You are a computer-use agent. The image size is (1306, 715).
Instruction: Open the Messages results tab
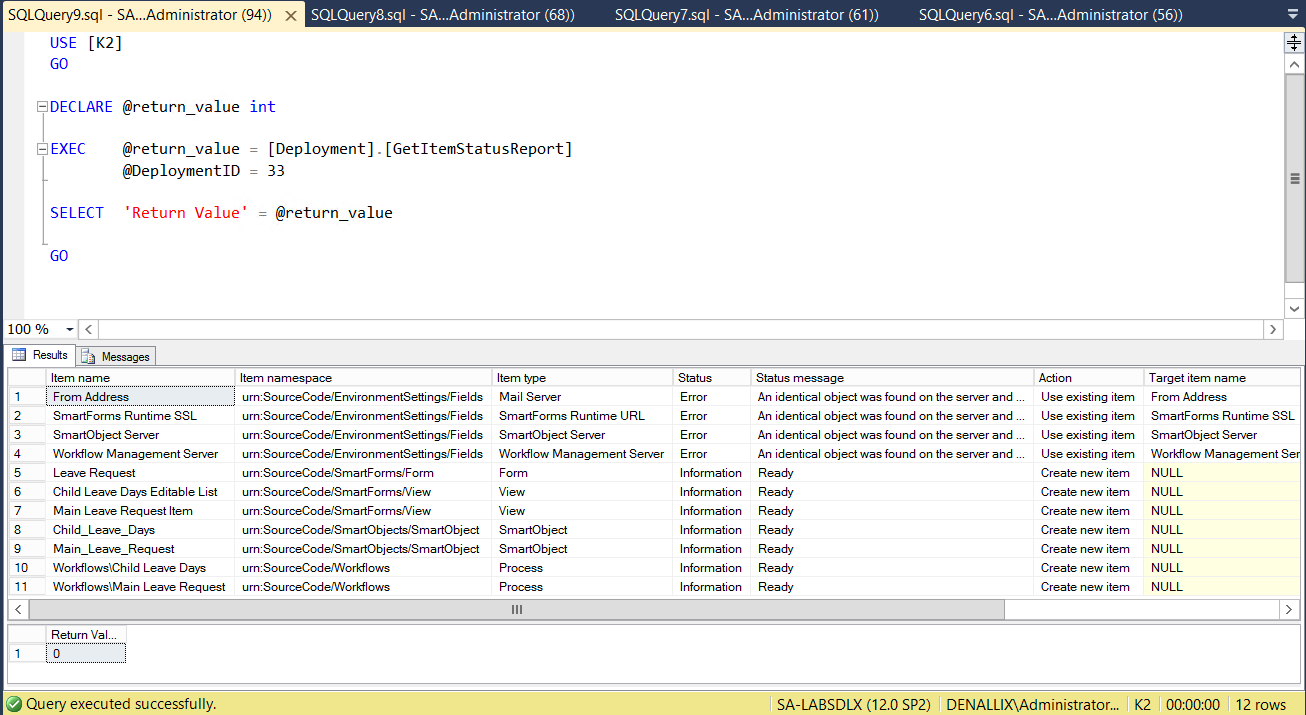tap(116, 356)
